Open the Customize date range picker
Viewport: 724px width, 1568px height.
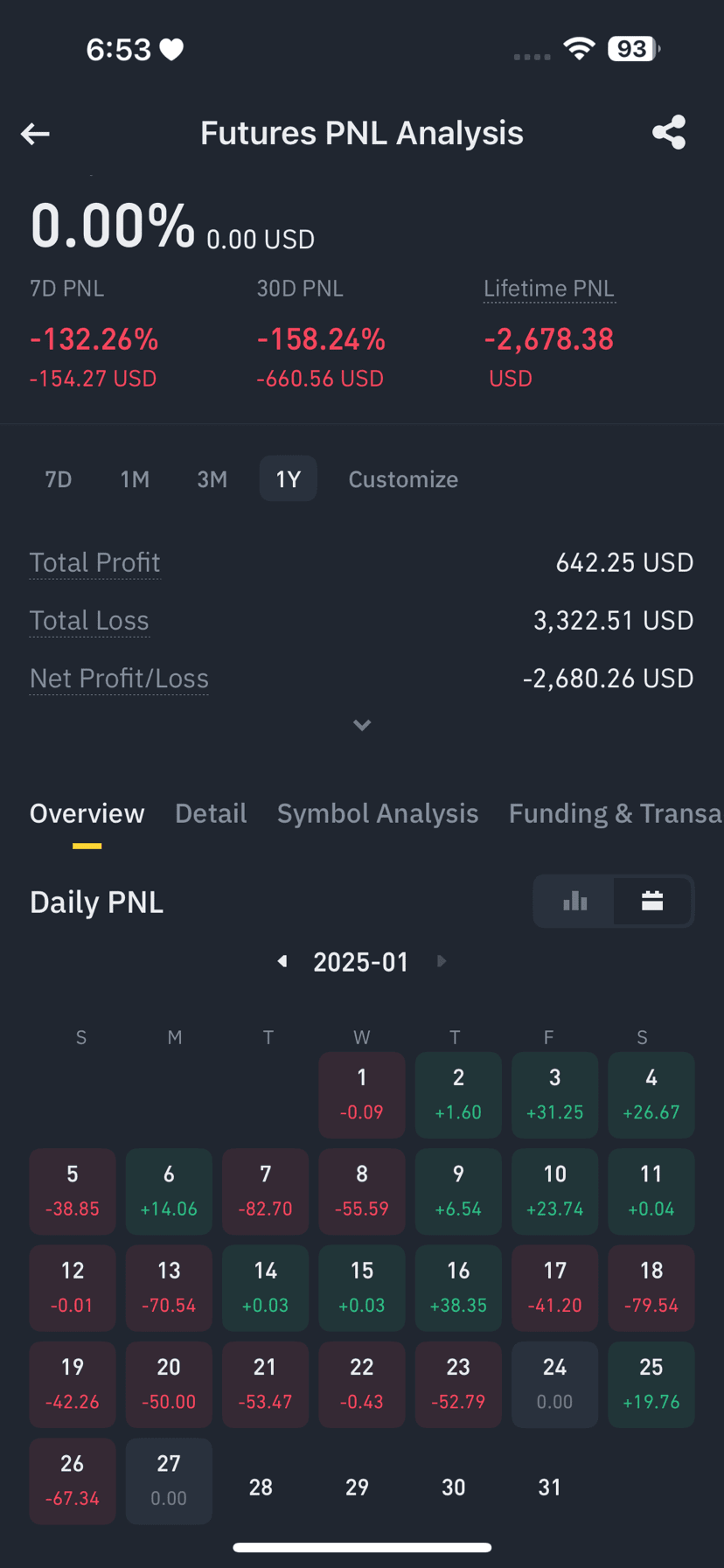tap(403, 479)
